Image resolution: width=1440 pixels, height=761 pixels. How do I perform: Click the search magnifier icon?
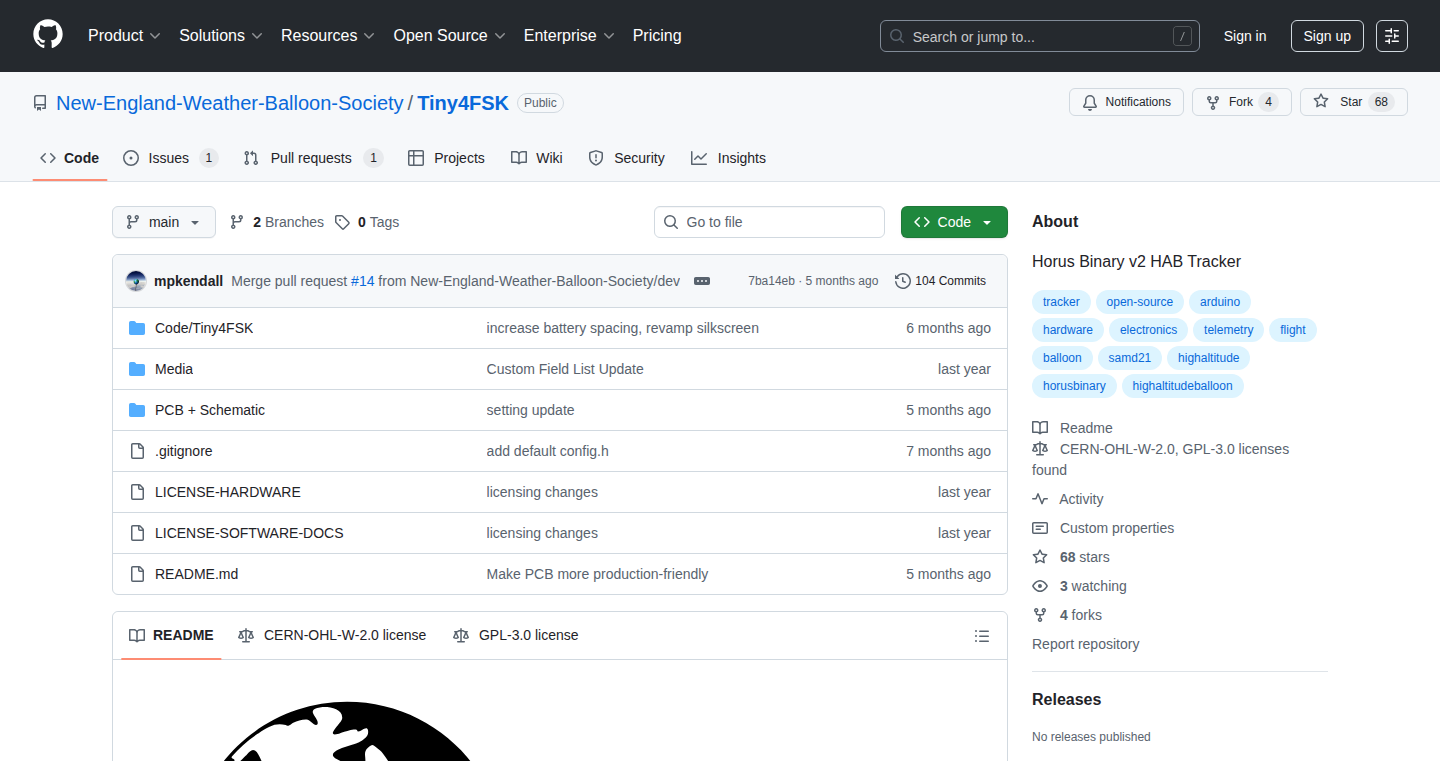pos(897,36)
